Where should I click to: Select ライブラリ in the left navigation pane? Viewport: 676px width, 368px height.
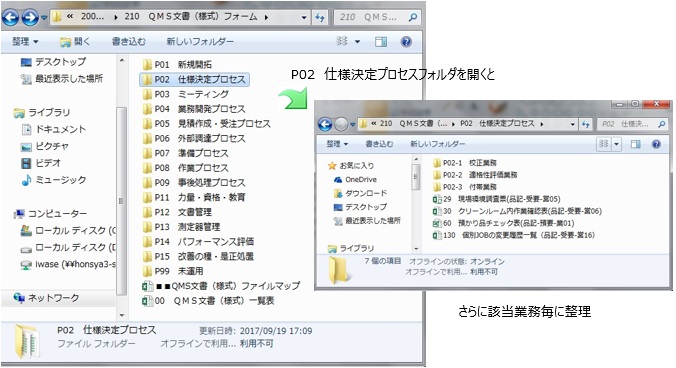coord(42,113)
